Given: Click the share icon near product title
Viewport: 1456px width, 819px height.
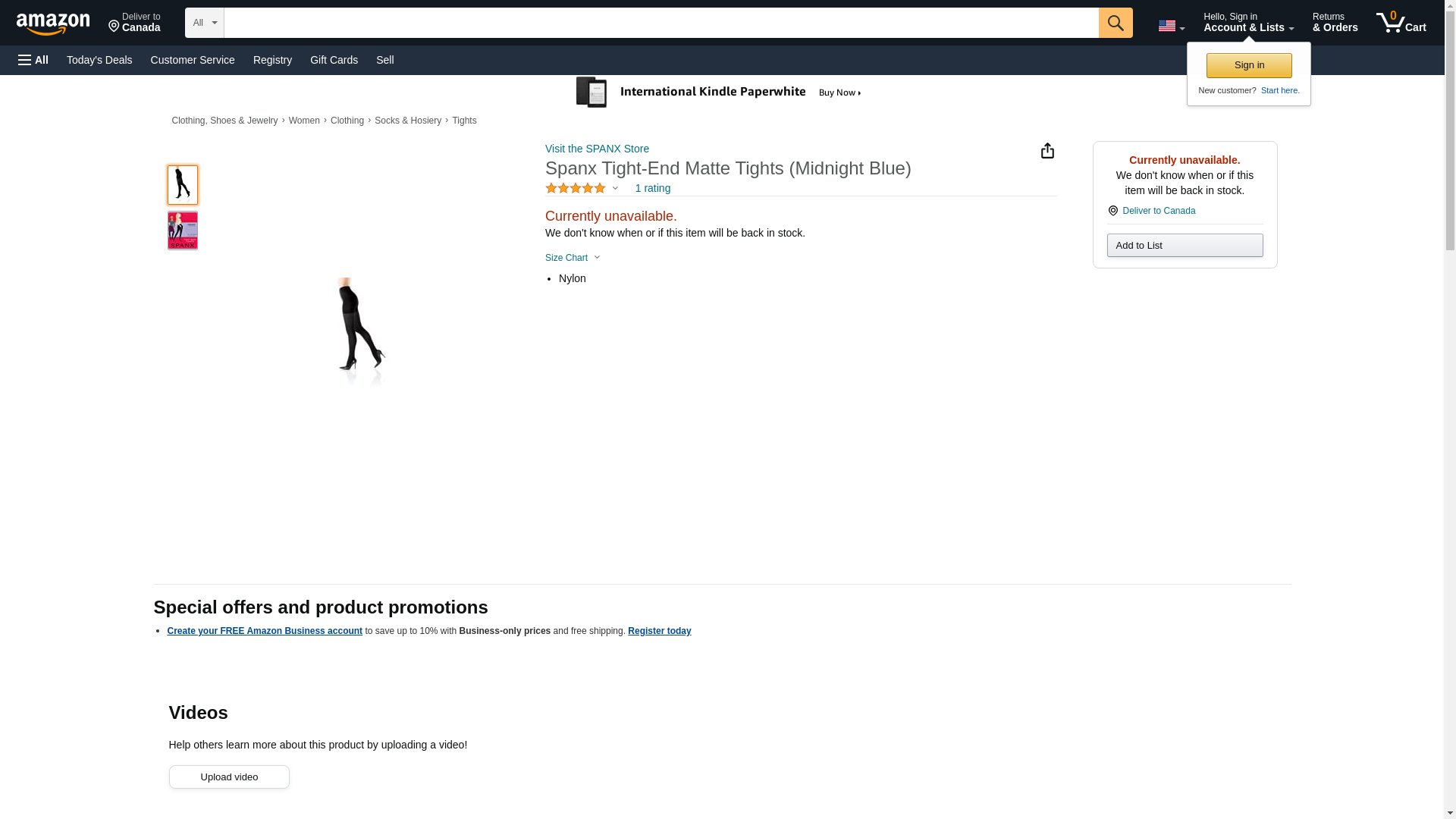Looking at the screenshot, I should (1047, 151).
